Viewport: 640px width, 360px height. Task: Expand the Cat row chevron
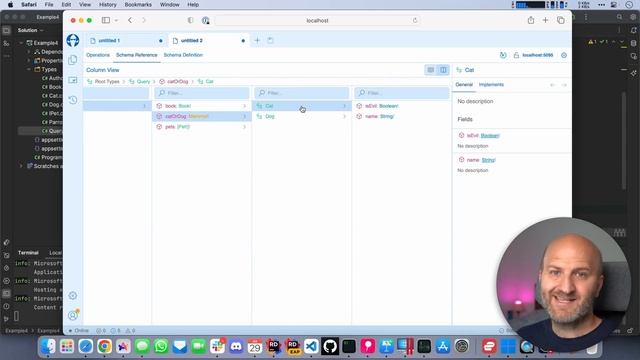344,106
